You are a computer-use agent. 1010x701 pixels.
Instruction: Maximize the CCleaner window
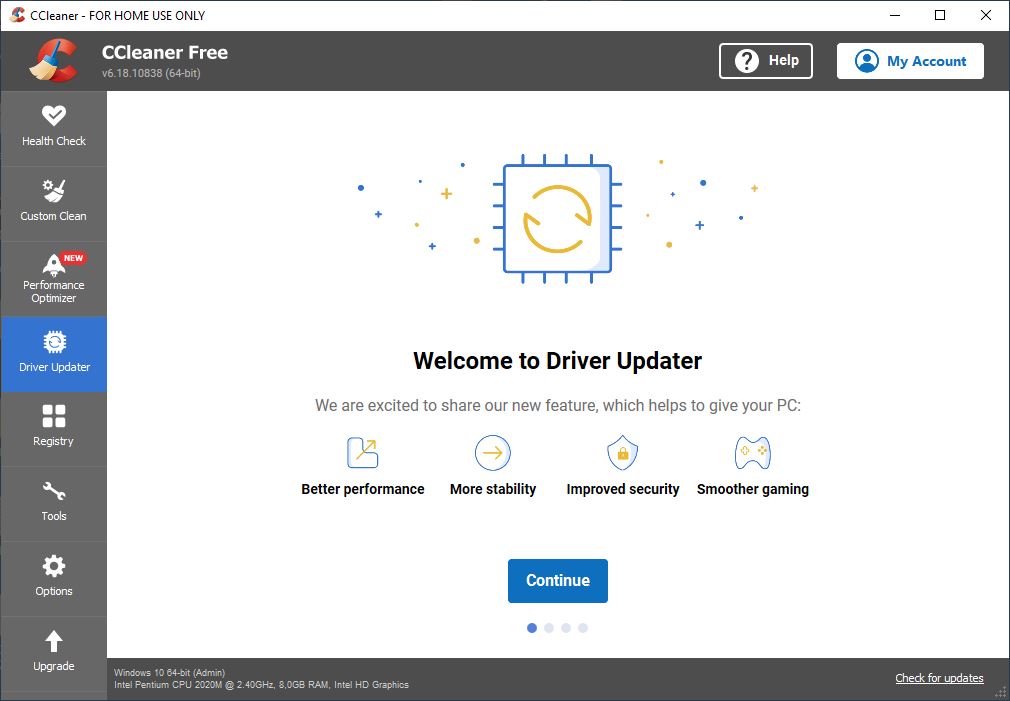tap(940, 15)
